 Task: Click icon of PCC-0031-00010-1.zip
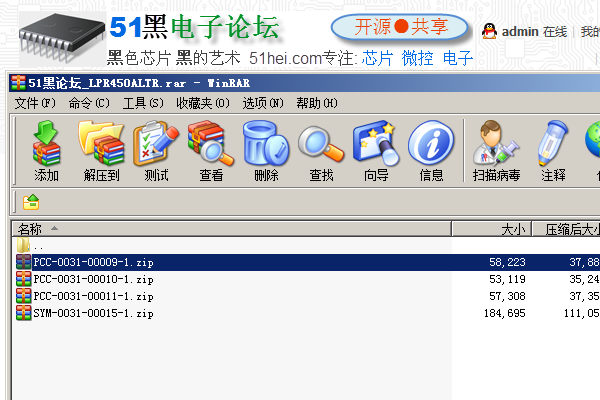click(x=23, y=279)
